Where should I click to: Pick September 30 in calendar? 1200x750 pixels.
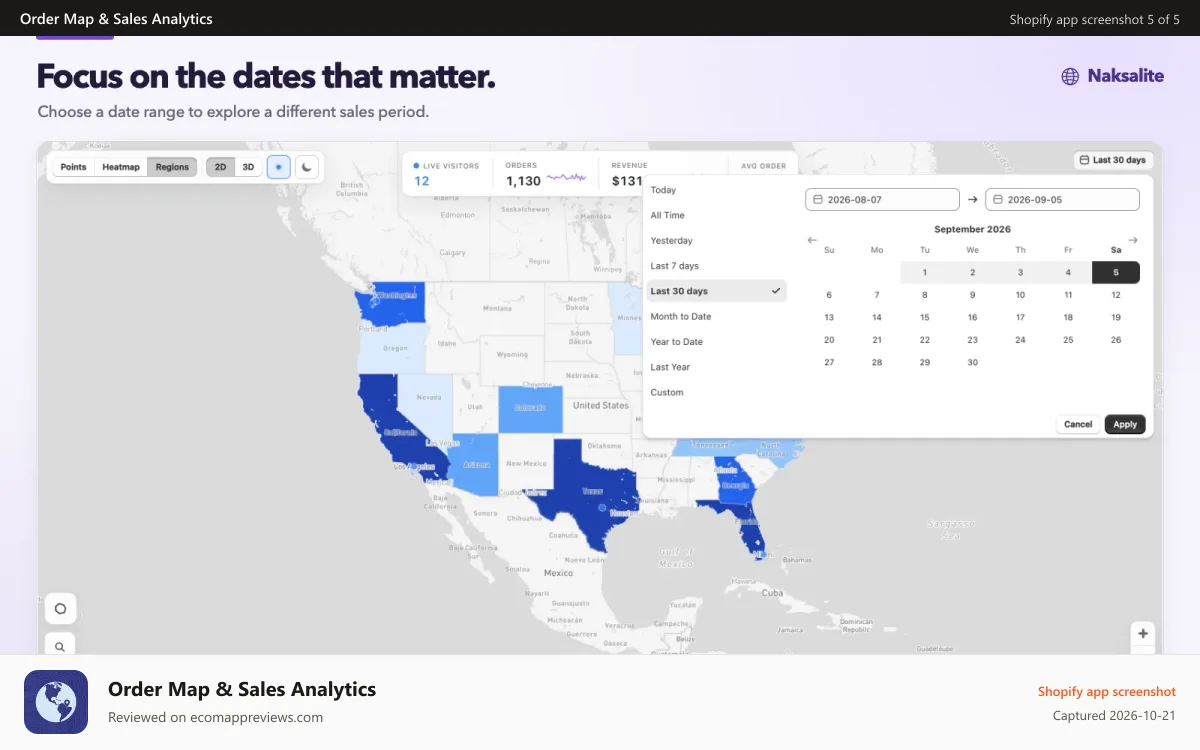click(x=972, y=363)
